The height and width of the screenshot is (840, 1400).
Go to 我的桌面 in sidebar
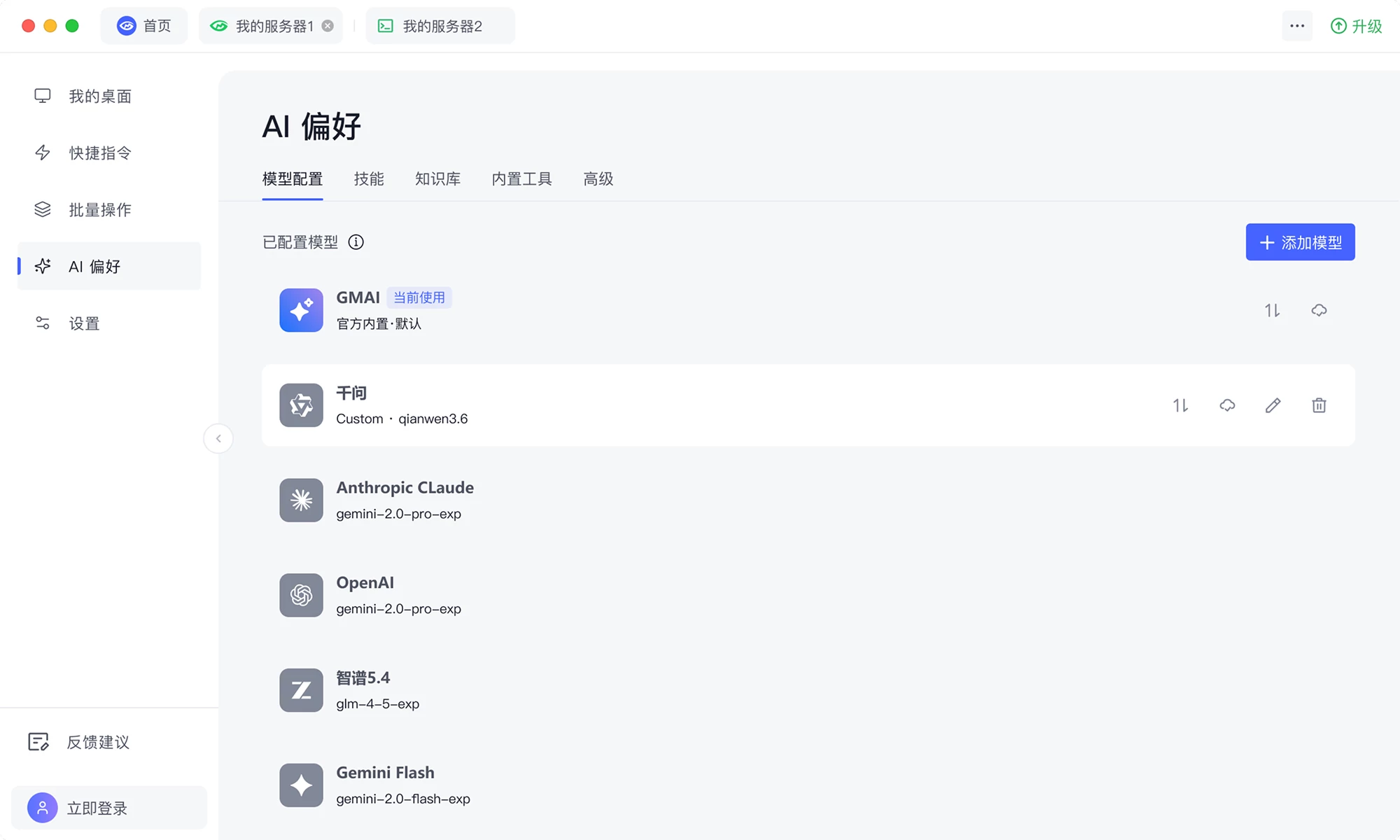tap(109, 96)
